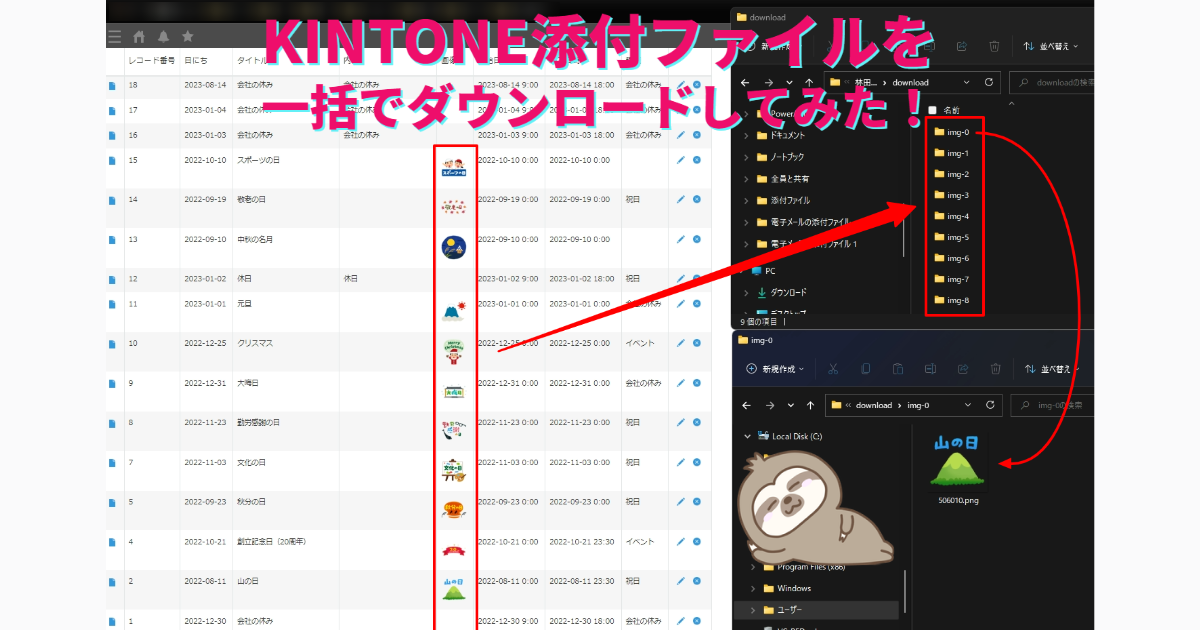Go back in the img-0 window

coord(744,405)
